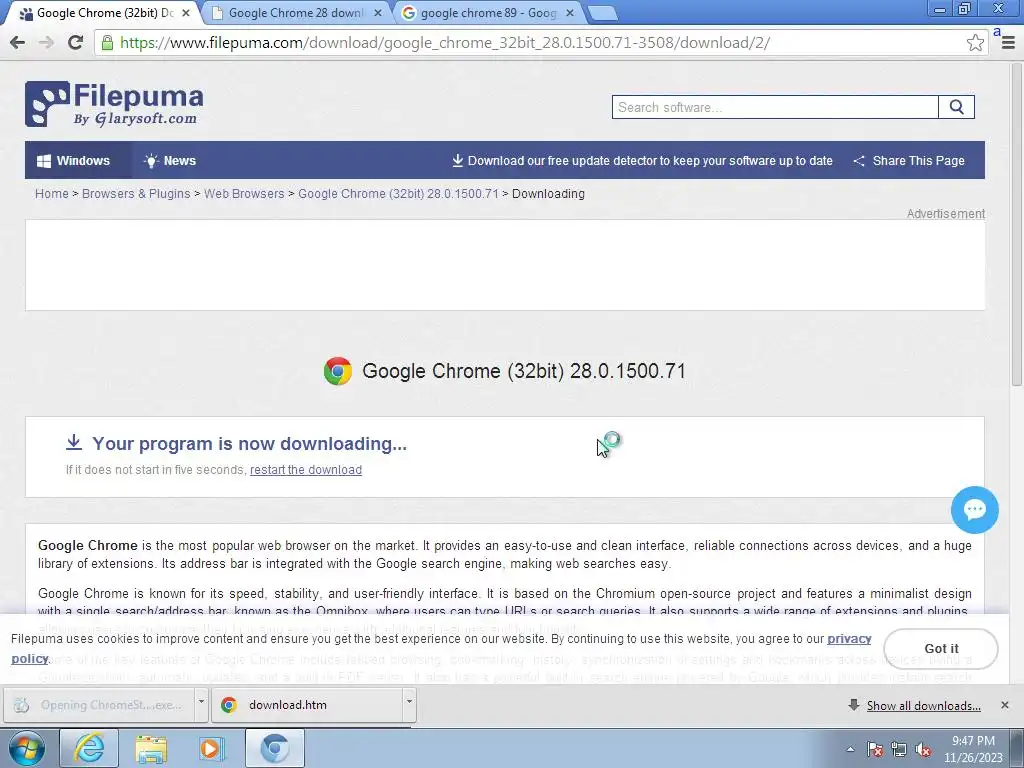Click the Chrome taskbar icon
This screenshot has width=1024, height=768.
click(274, 748)
